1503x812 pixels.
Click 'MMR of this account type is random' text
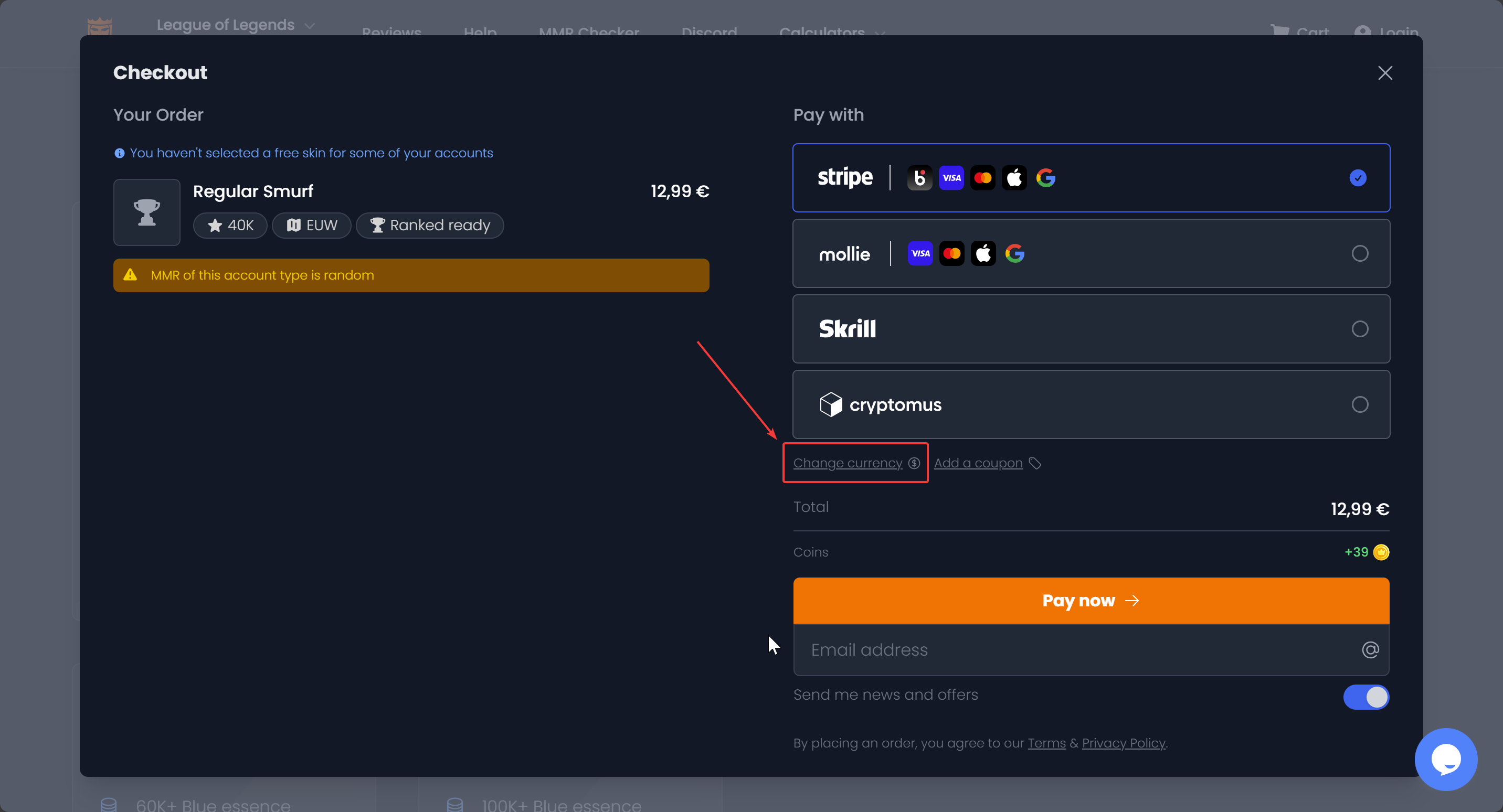262,275
